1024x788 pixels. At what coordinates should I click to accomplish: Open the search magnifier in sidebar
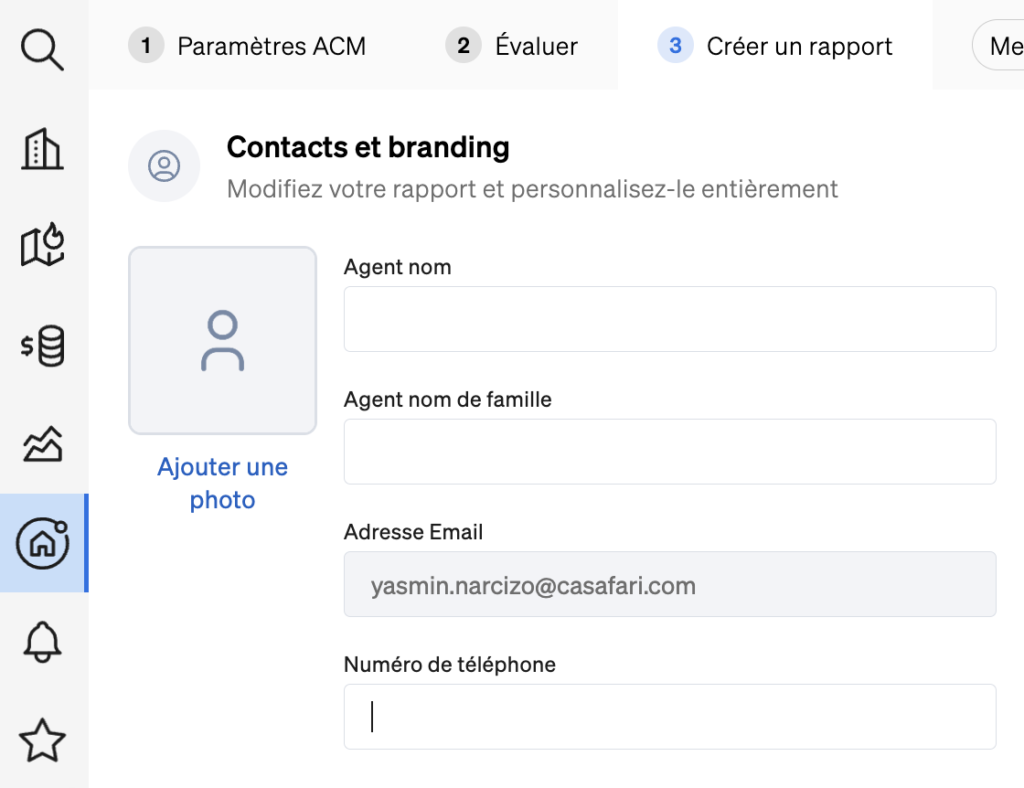pos(42,49)
